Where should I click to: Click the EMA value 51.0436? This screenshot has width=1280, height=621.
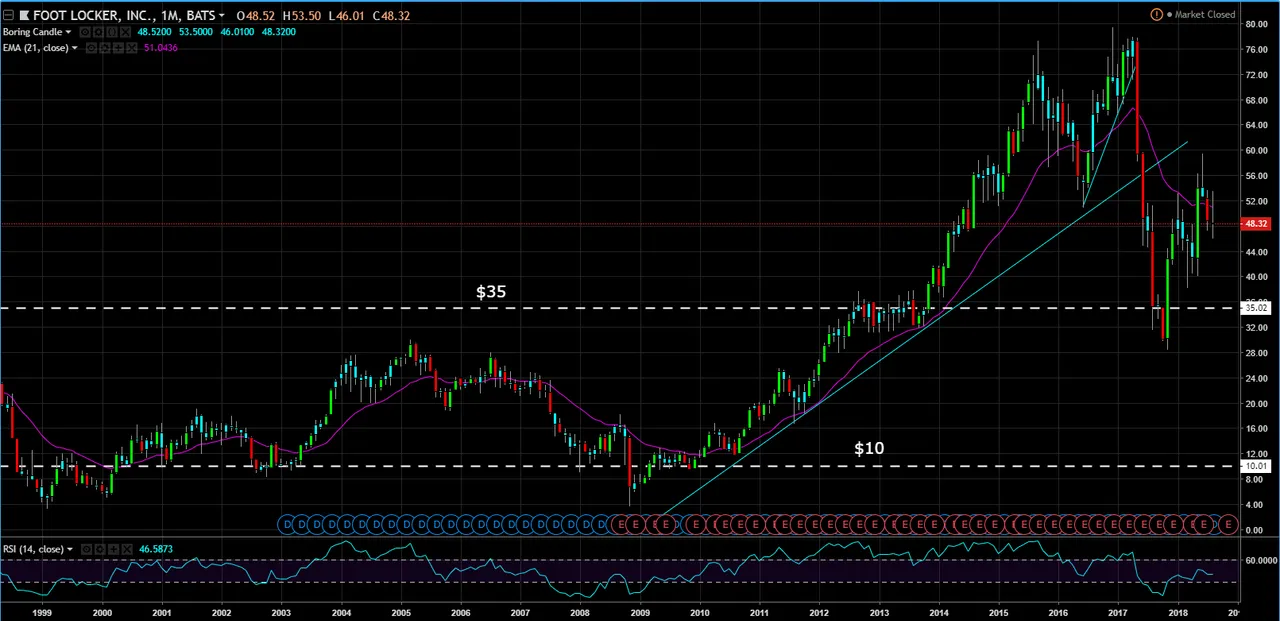(x=161, y=48)
